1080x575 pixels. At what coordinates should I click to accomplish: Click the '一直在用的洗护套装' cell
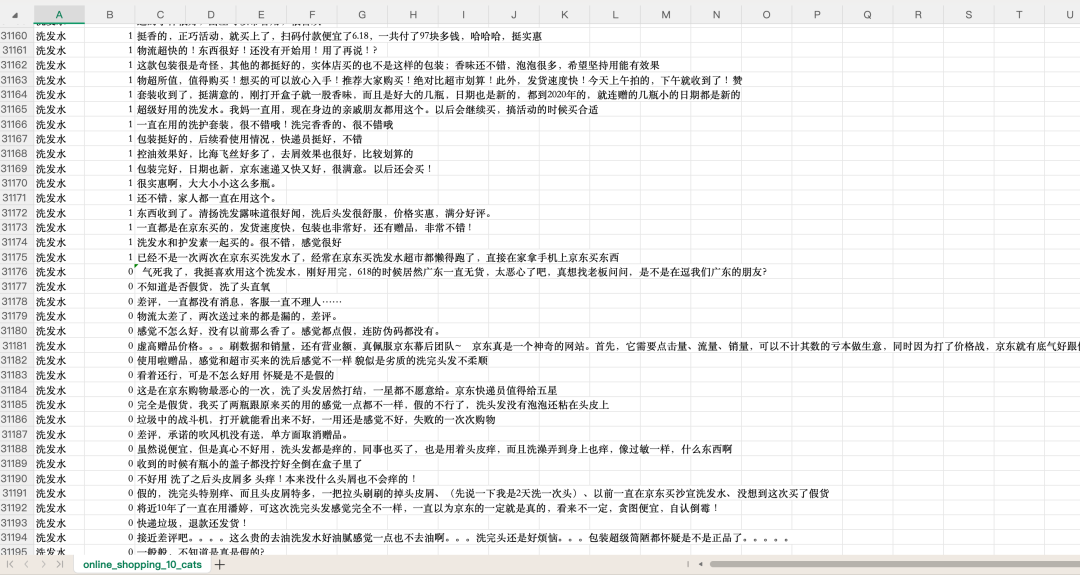(x=265, y=125)
